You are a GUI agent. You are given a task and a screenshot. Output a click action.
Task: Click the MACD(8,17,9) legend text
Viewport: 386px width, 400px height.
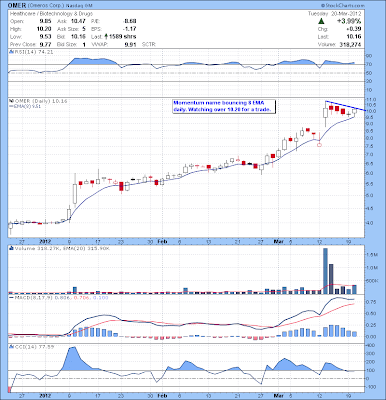click(60, 298)
